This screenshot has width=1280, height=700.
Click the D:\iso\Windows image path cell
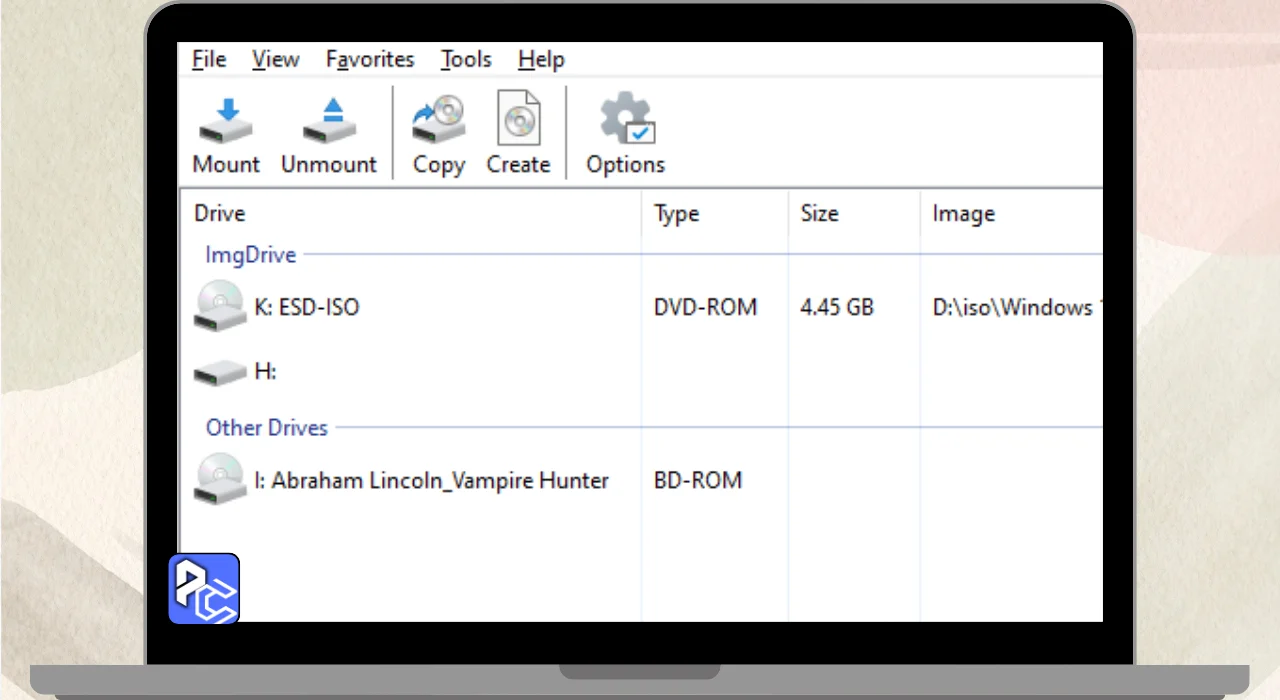[x=1012, y=308]
